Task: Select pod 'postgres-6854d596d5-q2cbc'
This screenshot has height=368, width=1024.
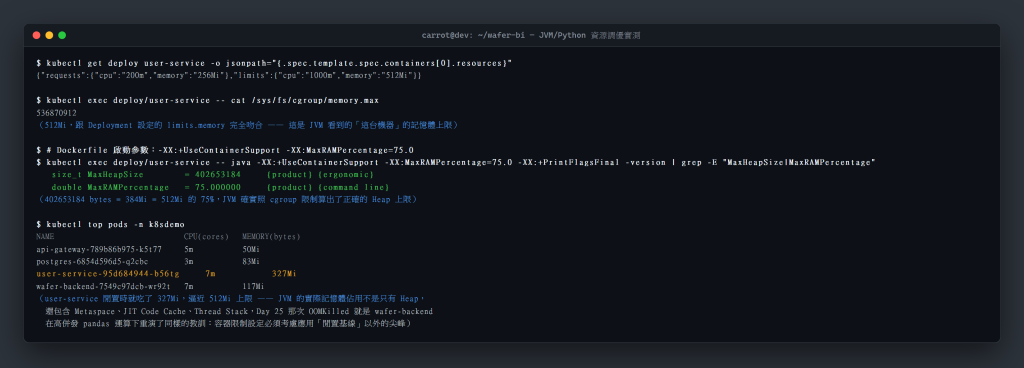Action: tap(92, 262)
